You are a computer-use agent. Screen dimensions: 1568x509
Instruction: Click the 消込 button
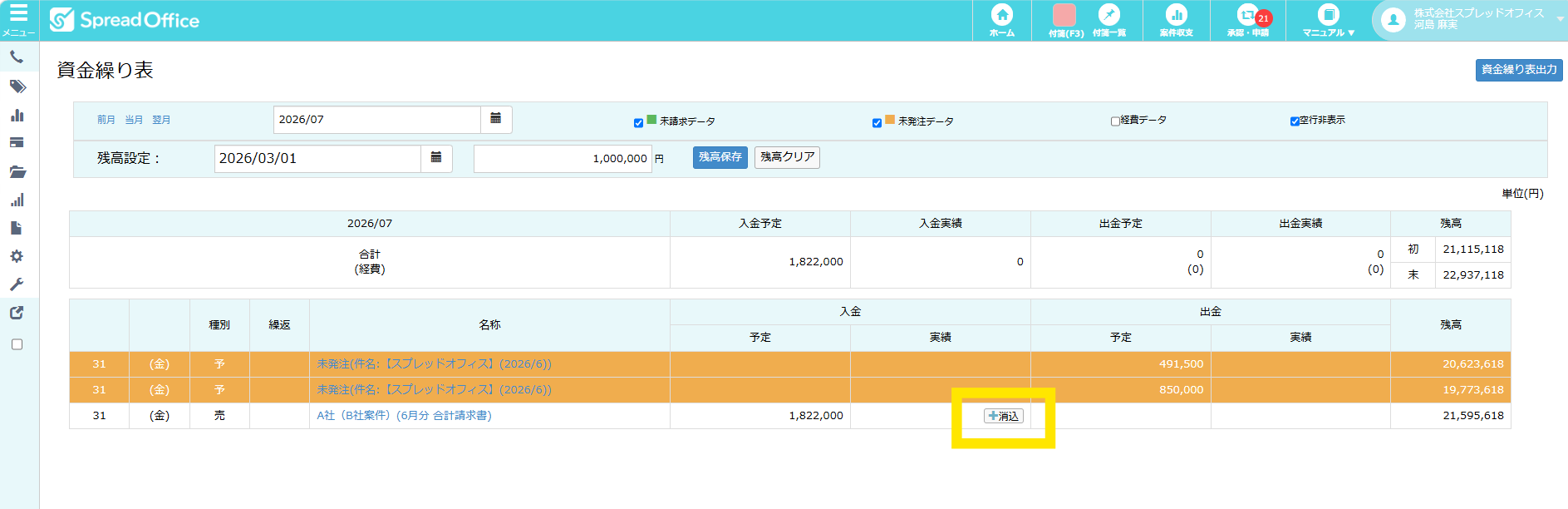coord(1004,416)
